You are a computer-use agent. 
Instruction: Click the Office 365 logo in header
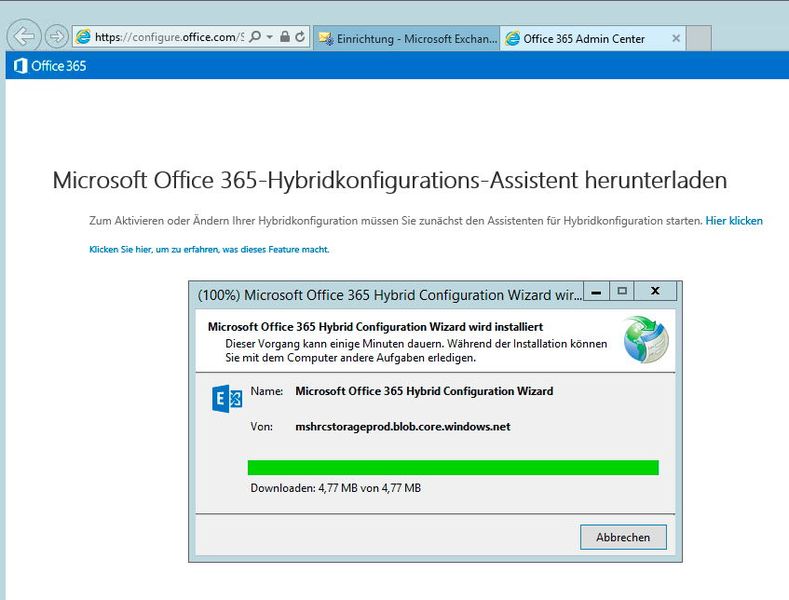[x=50, y=66]
